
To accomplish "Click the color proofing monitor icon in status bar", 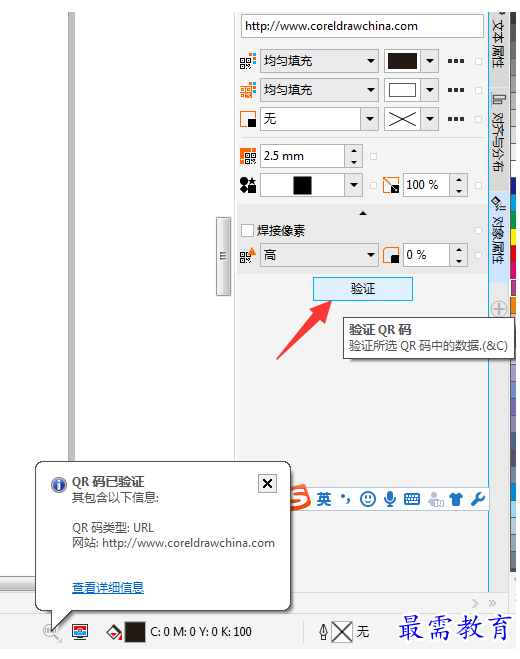I will (80, 632).
